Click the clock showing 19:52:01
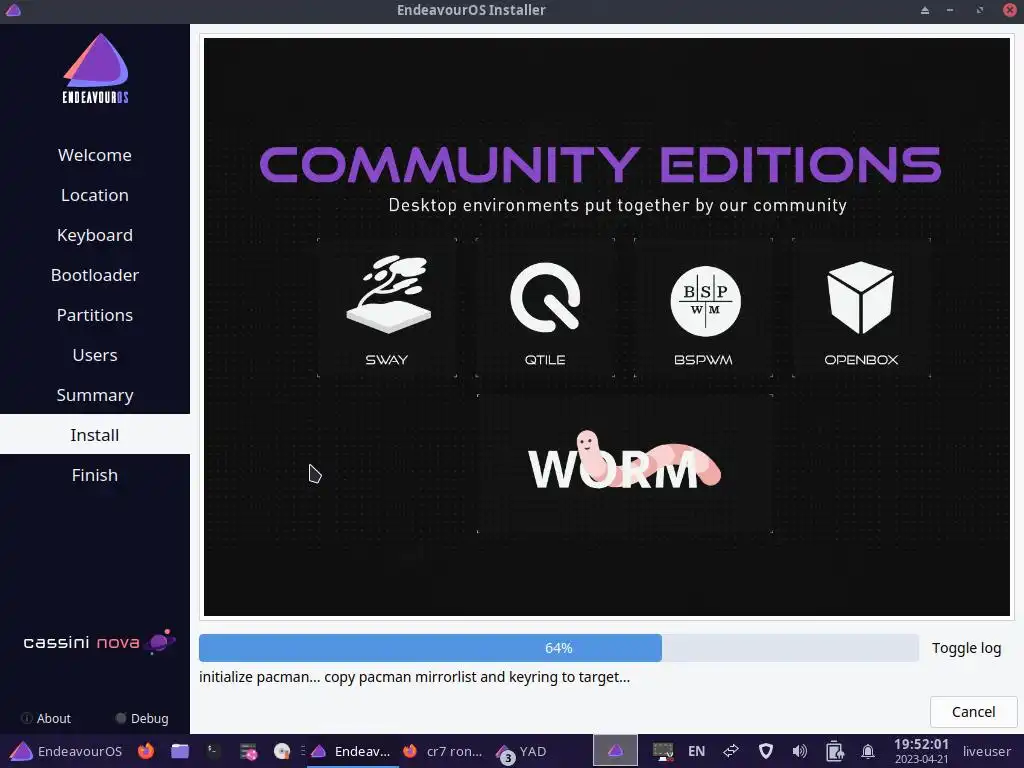The image size is (1024, 768). coord(921,751)
